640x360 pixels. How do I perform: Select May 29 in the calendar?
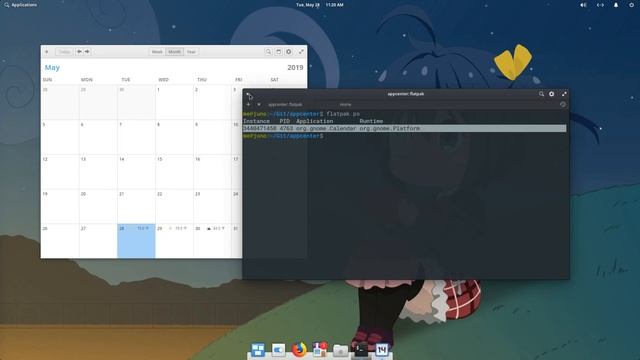(174, 241)
